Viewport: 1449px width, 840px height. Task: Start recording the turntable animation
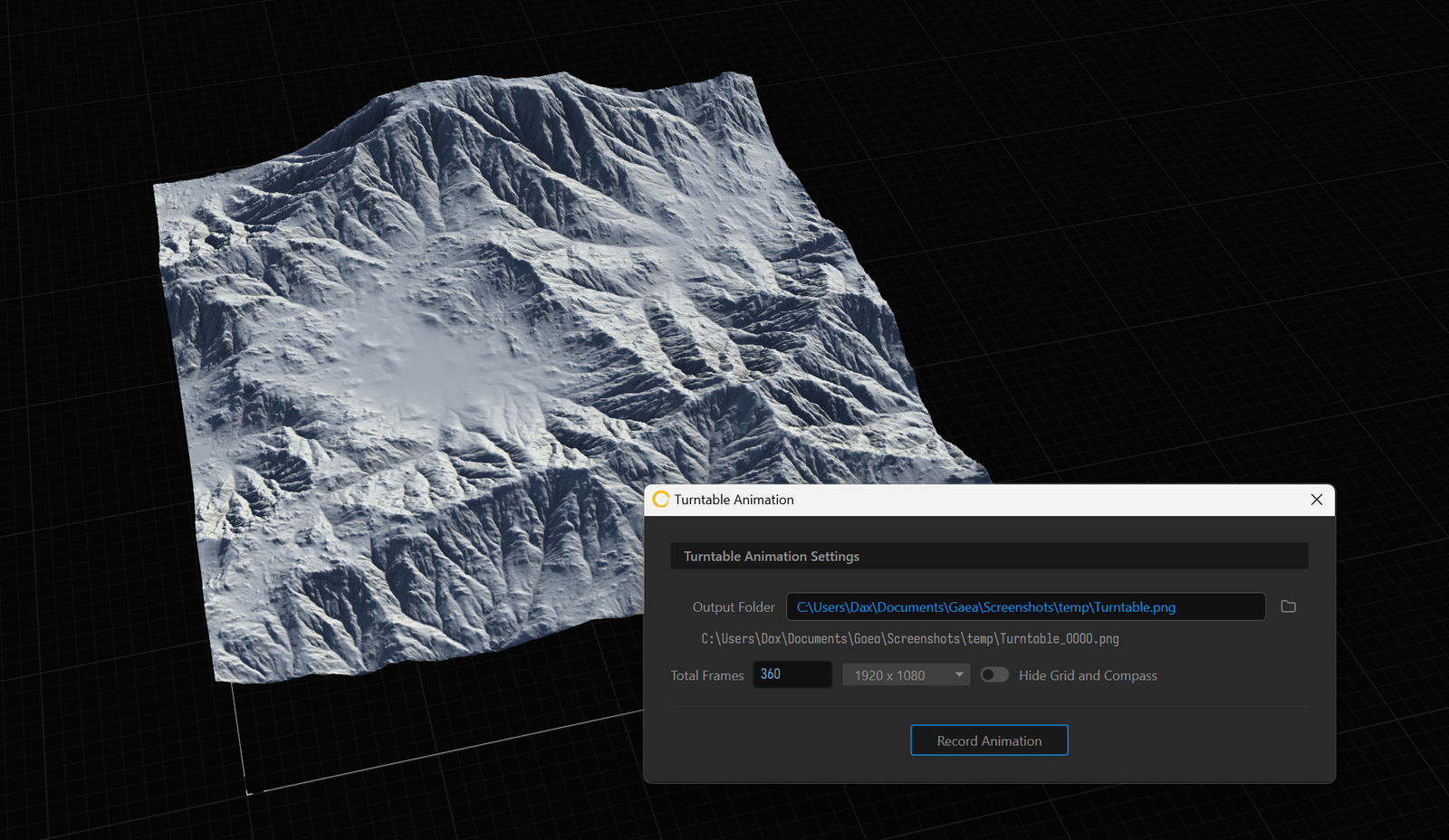coord(989,740)
